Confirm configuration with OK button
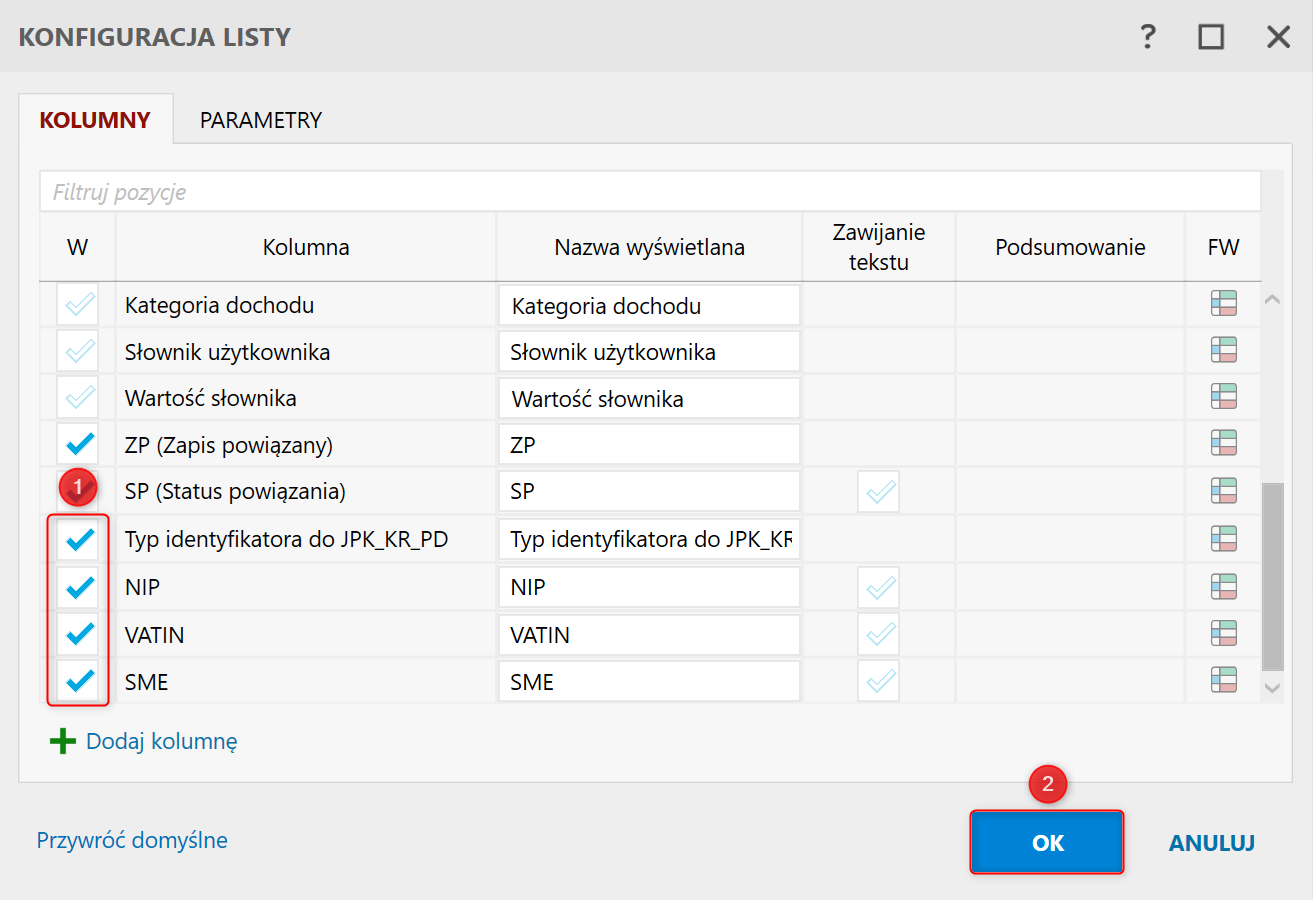 click(1047, 842)
